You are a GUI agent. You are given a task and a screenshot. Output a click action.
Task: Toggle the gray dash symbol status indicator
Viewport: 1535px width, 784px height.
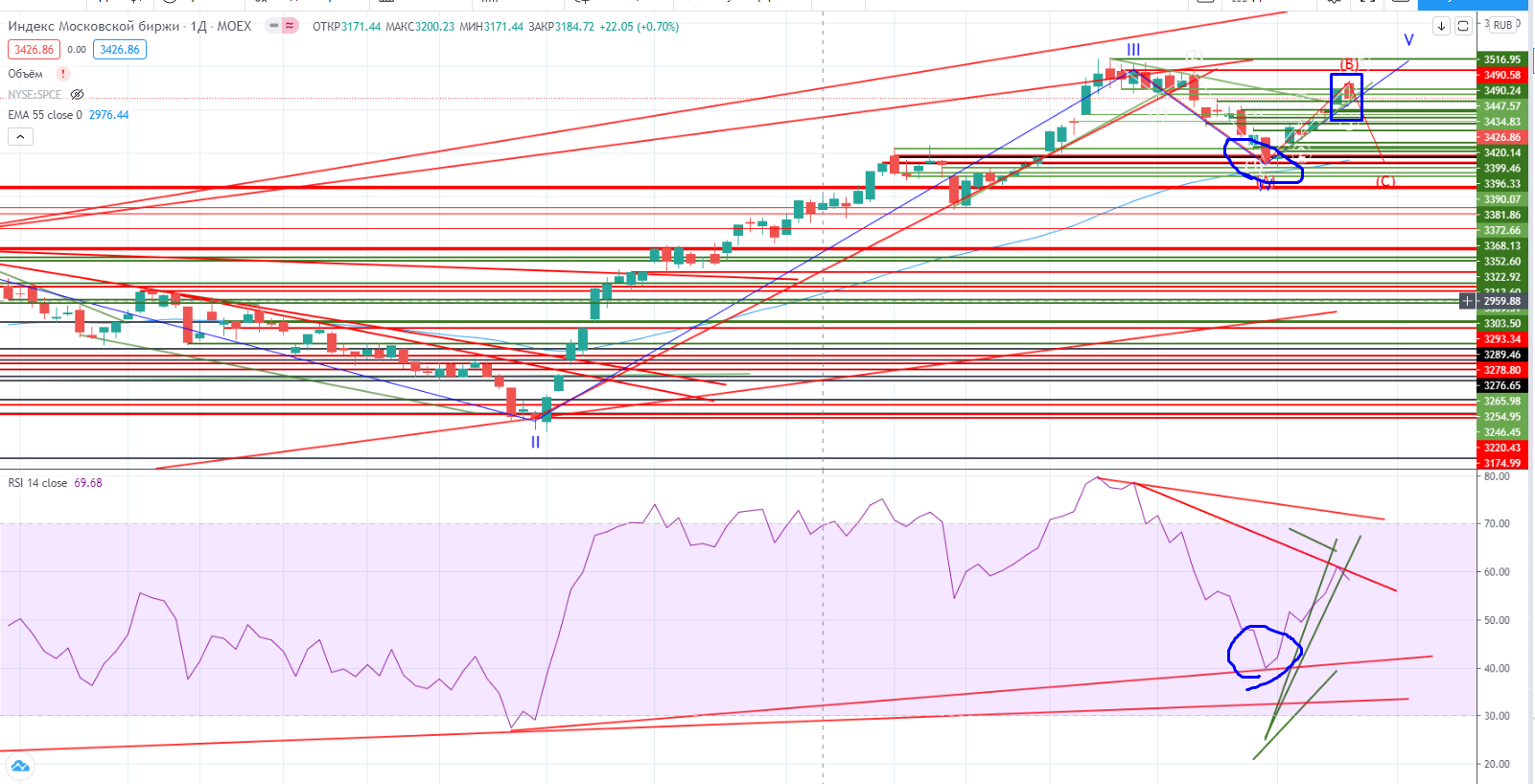(274, 27)
